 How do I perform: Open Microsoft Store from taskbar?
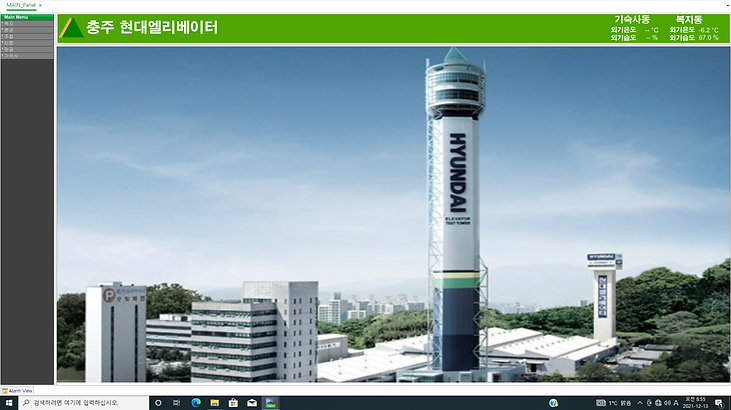pyautogui.click(x=233, y=403)
